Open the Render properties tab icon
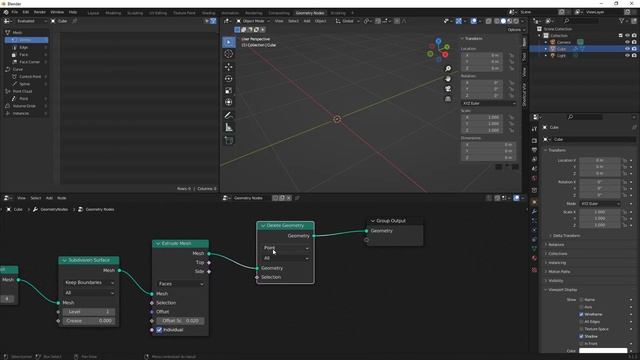640x360 pixels. pyautogui.click(x=534, y=141)
